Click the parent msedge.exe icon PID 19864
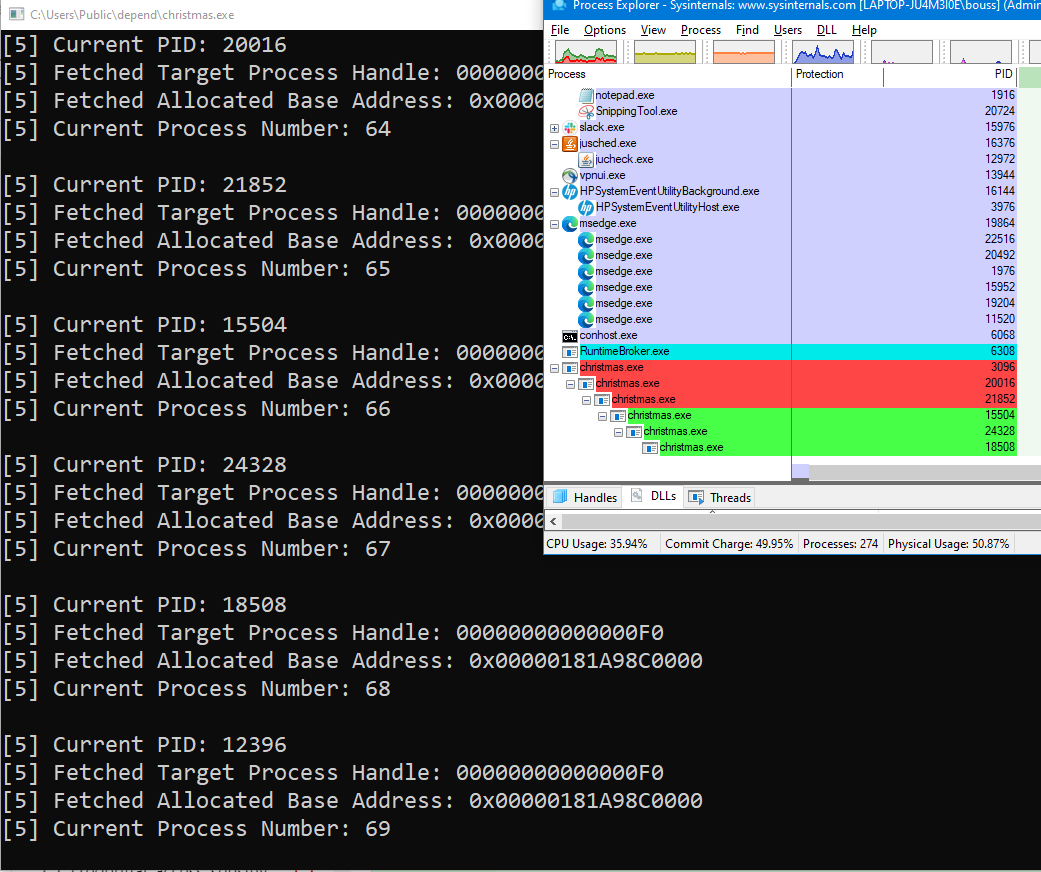This screenshot has height=872, width=1041. (x=570, y=223)
